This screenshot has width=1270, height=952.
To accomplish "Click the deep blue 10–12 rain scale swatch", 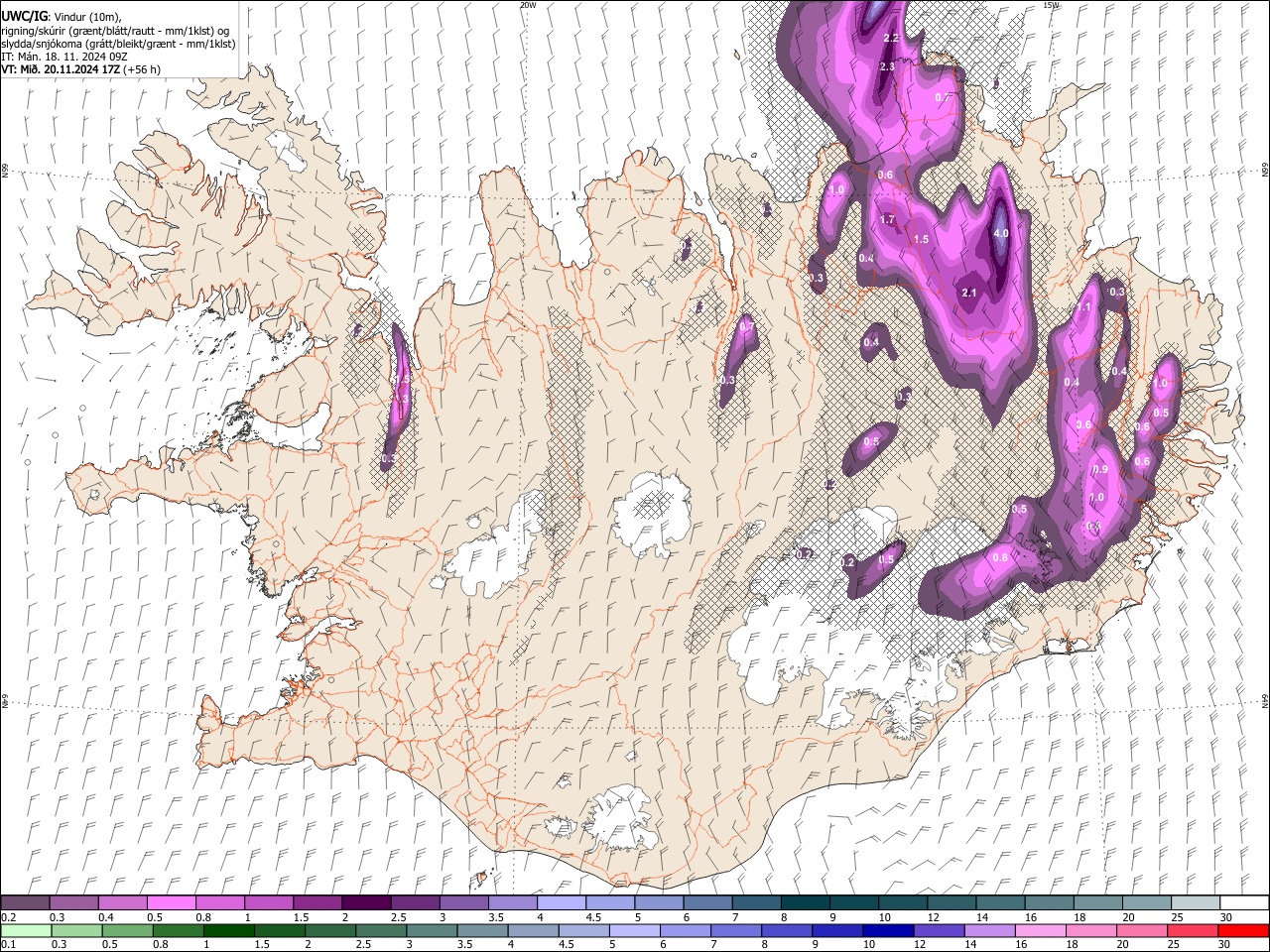I will pos(887,930).
